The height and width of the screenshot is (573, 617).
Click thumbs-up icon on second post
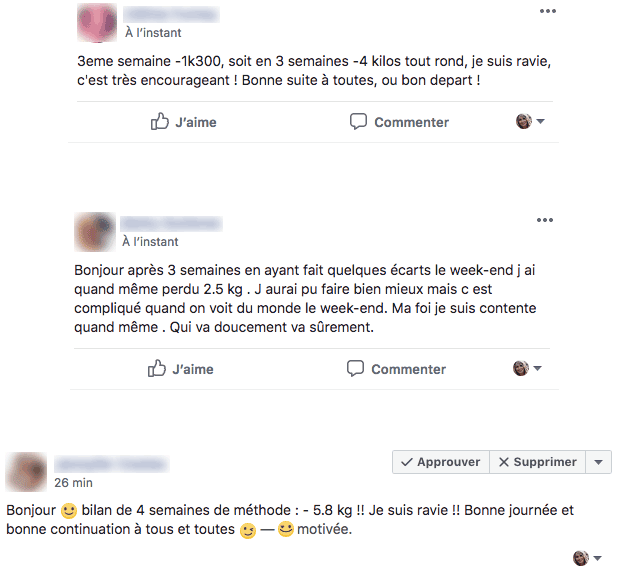pyautogui.click(x=157, y=368)
